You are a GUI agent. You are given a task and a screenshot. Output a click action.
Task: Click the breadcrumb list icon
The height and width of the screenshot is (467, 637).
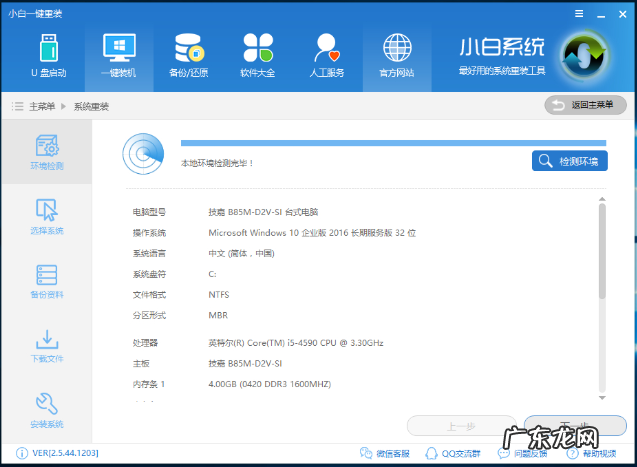pos(17,106)
